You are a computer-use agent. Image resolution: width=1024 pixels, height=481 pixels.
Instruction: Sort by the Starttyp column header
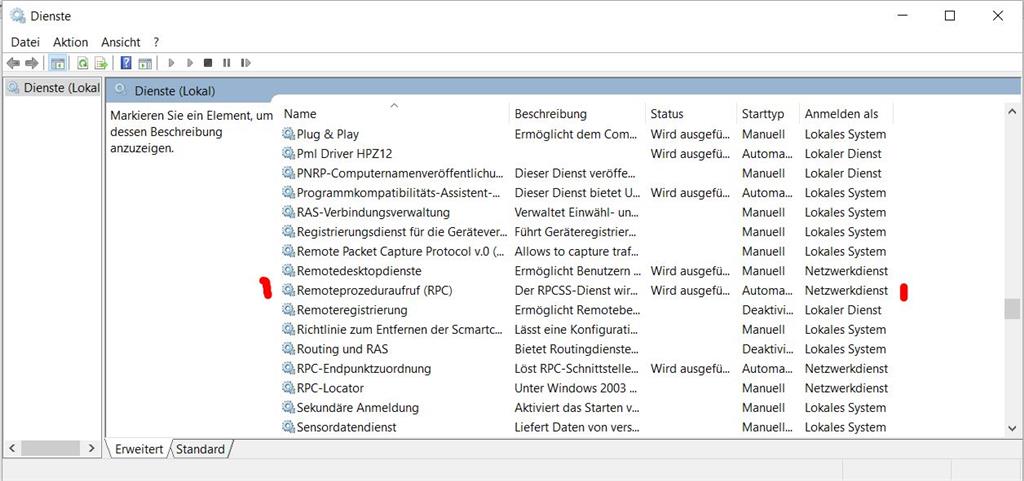pos(767,114)
